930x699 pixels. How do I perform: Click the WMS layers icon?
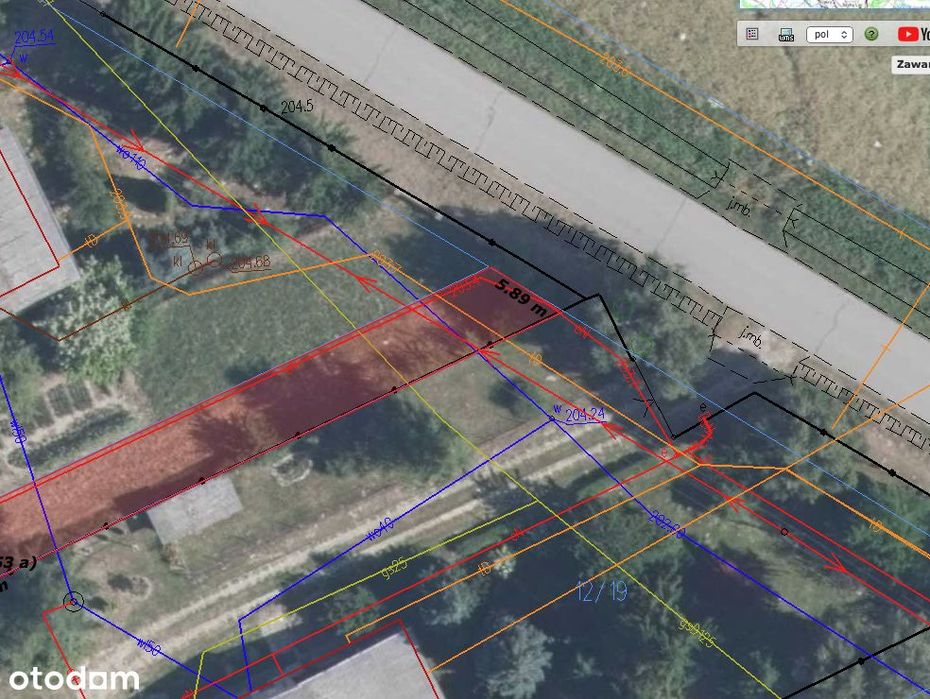tap(786, 34)
